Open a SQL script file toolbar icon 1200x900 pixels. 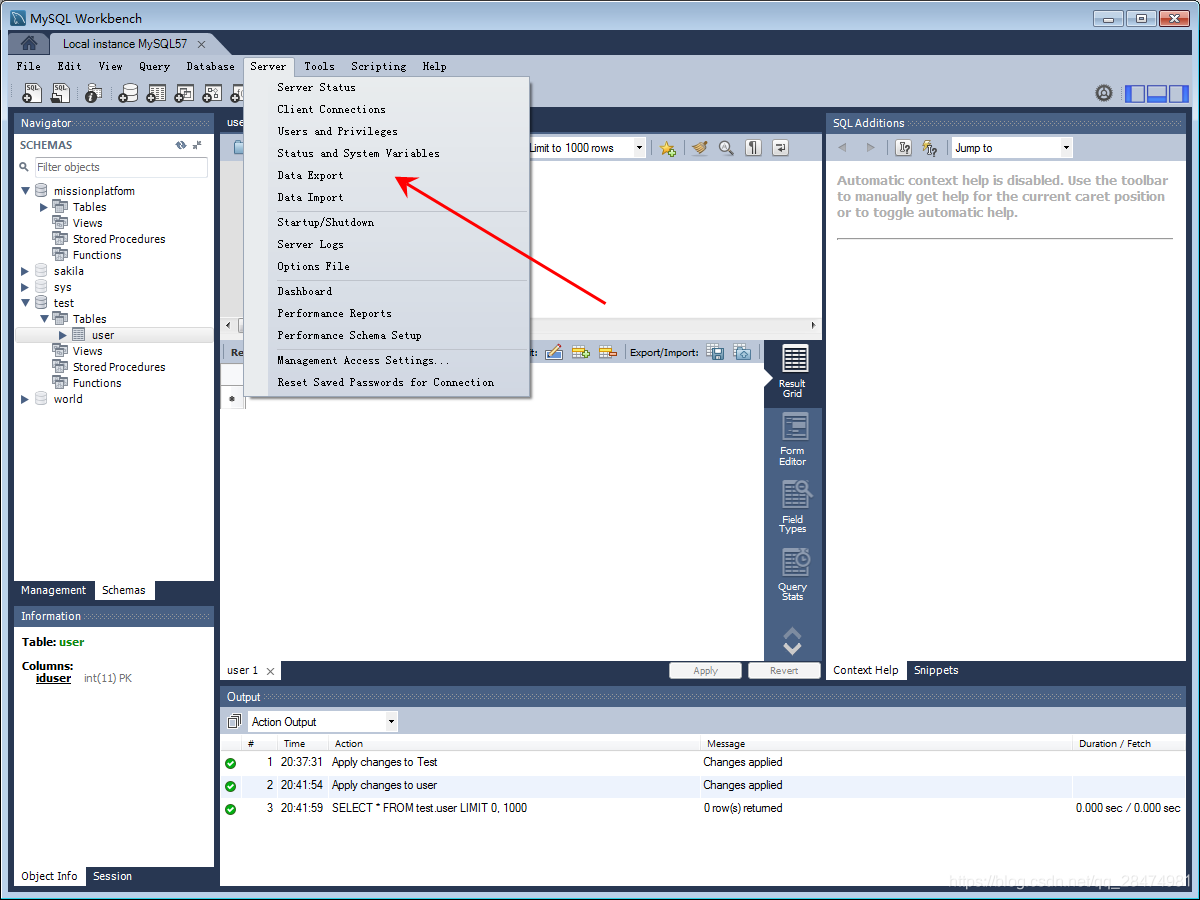60,93
